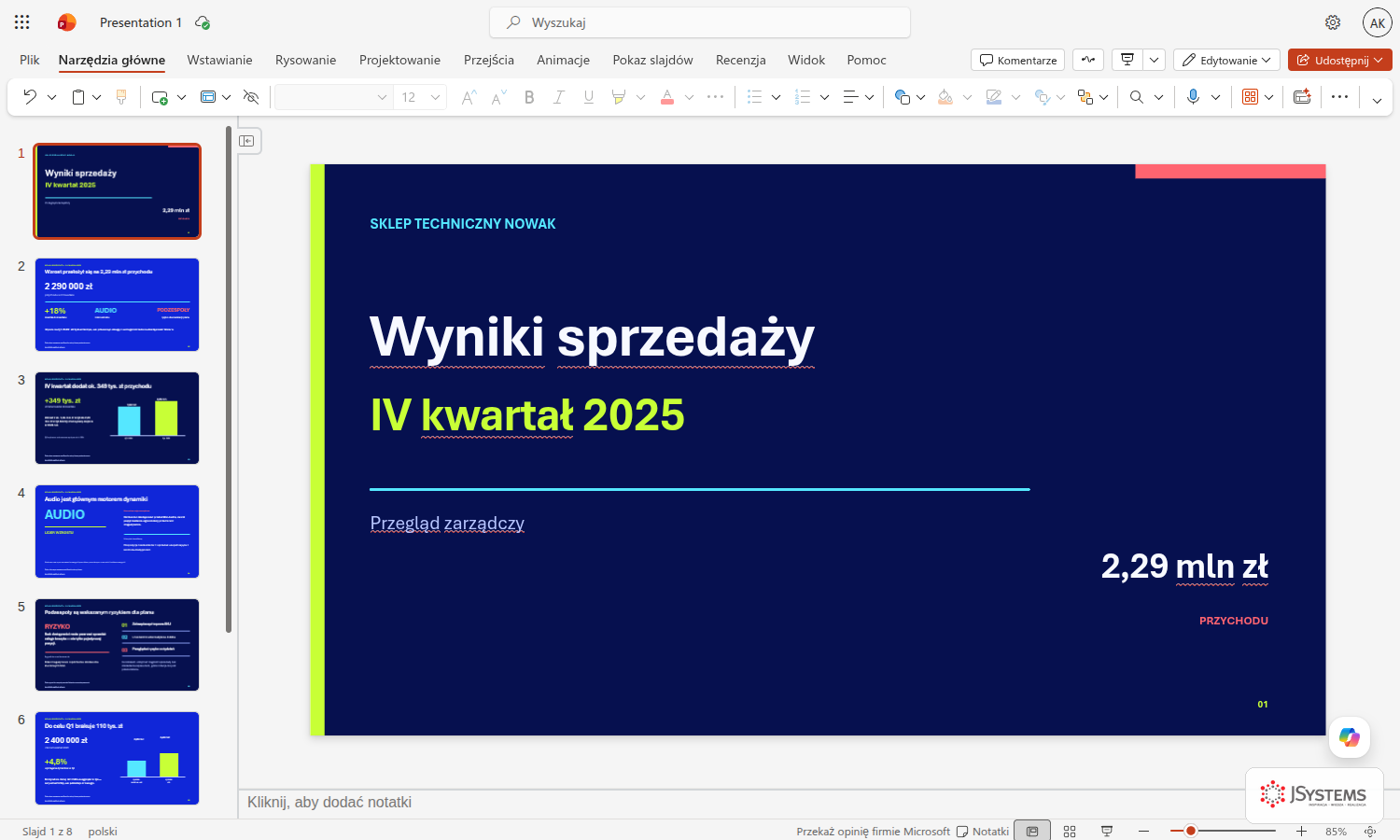Screen dimensions: 1400x840
Task: Collapse the slide thumbnail pane
Action: pyautogui.click(x=246, y=141)
